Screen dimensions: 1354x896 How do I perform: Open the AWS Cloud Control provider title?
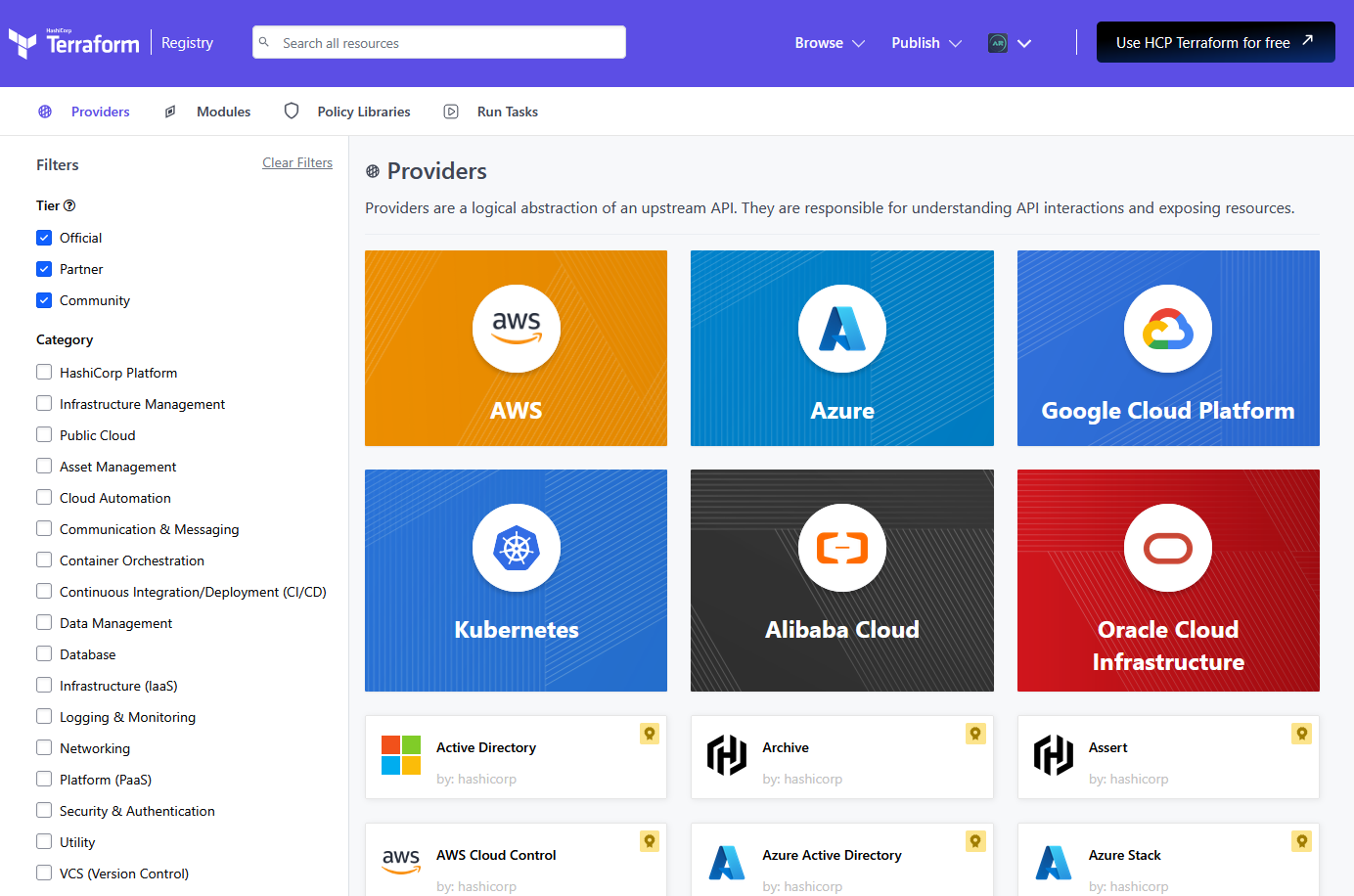tap(496, 855)
